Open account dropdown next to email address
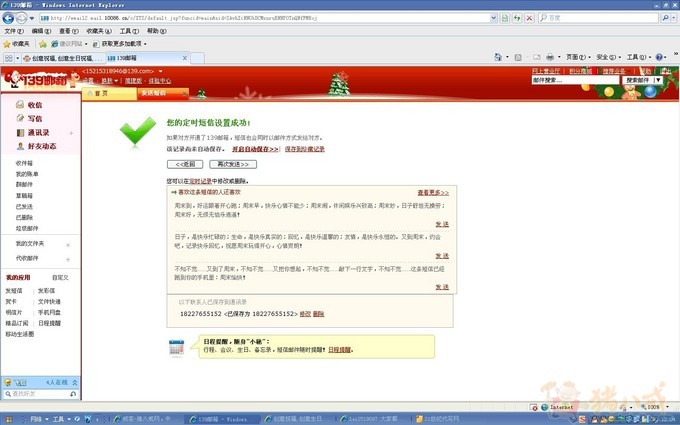The image size is (680, 425). [x=160, y=71]
